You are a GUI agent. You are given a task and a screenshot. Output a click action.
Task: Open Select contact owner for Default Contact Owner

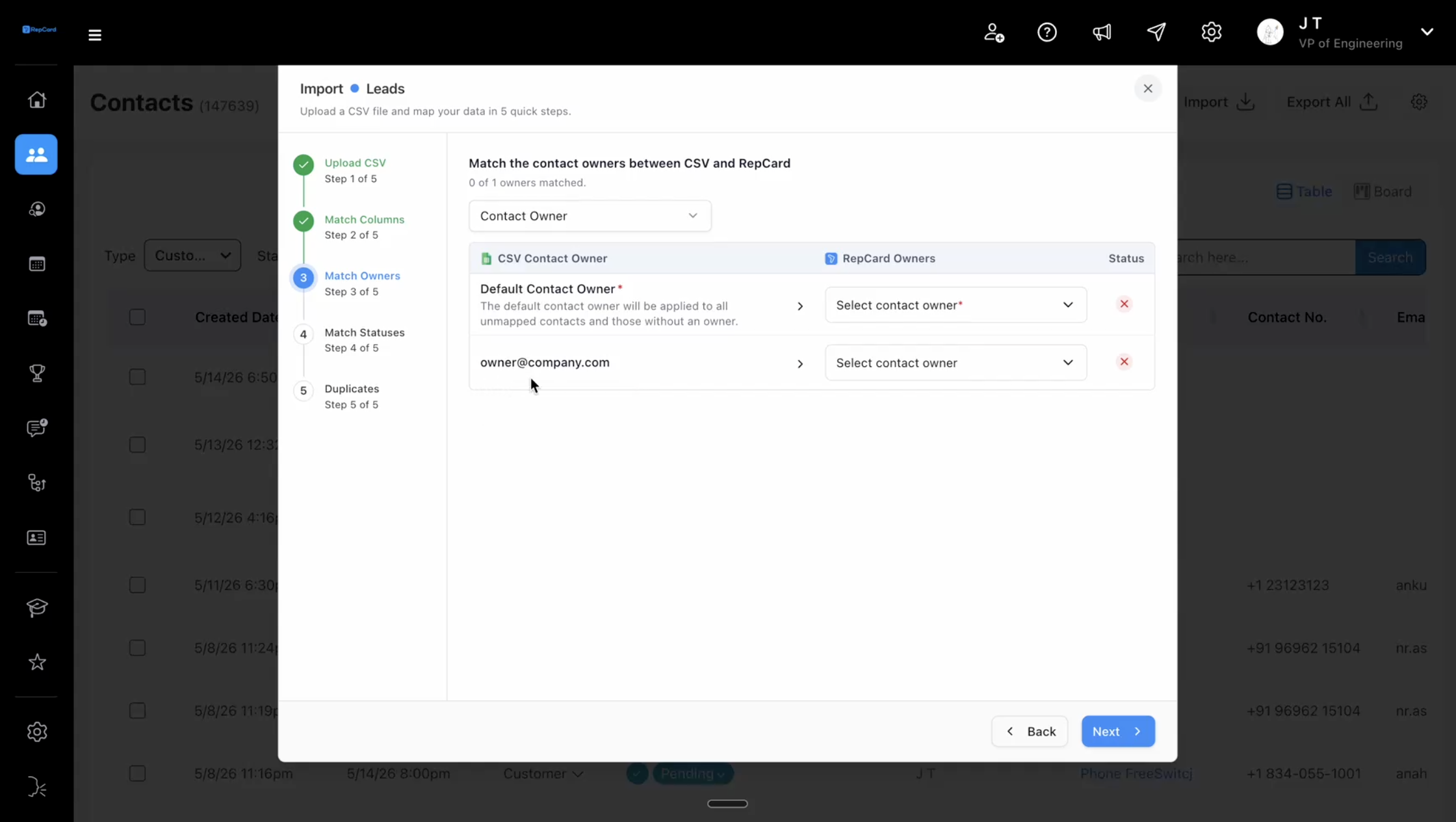tap(955, 305)
